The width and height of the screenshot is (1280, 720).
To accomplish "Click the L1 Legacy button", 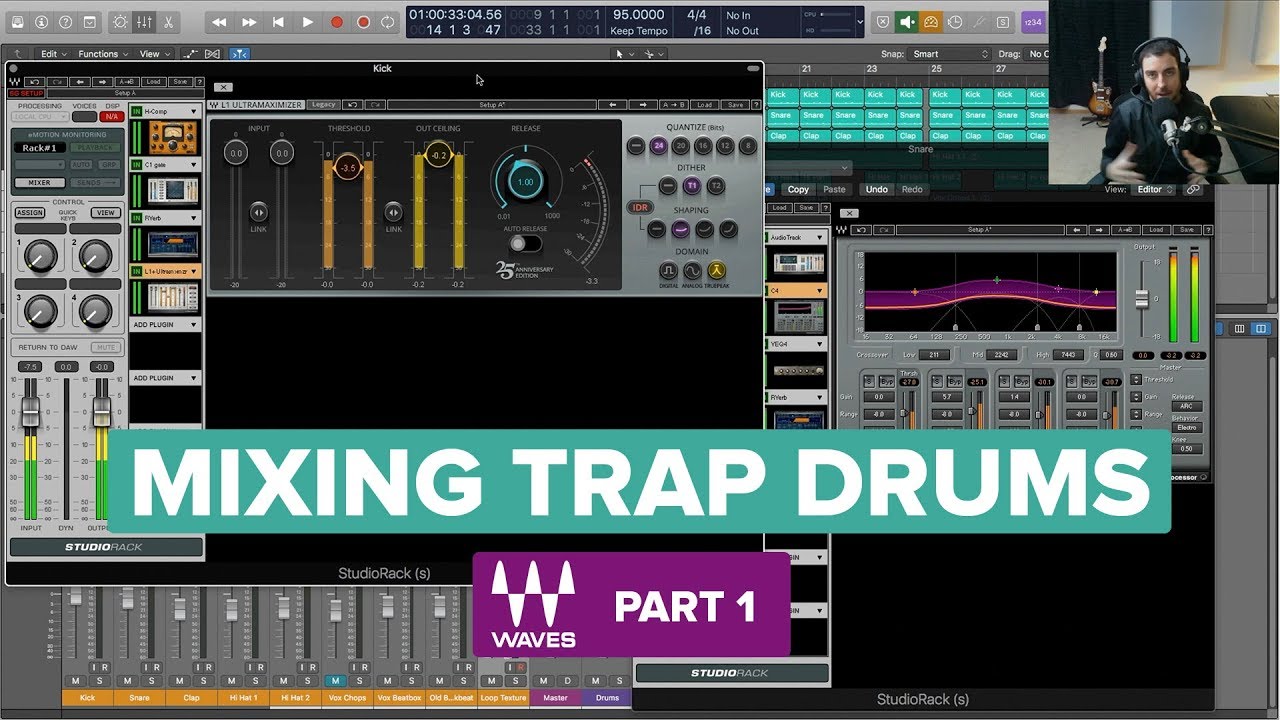I will [323, 105].
